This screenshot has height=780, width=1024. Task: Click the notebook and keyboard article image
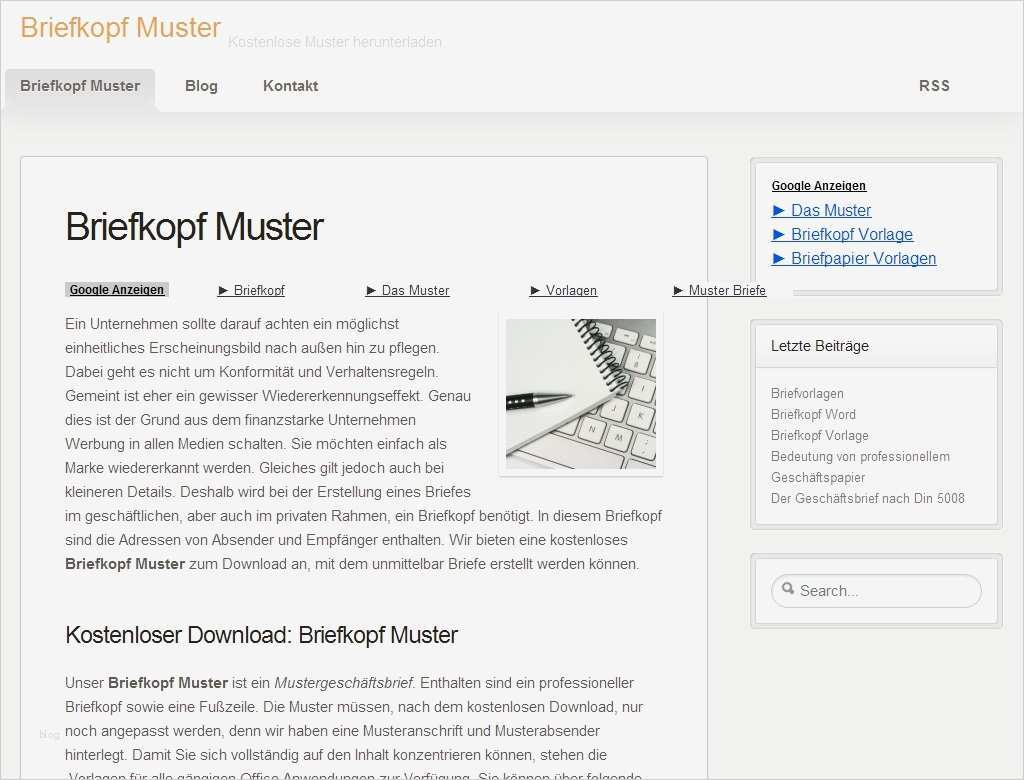(581, 394)
